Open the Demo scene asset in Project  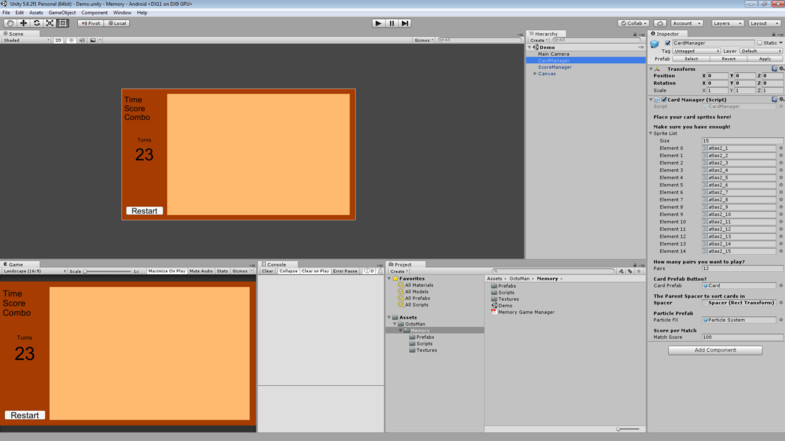click(502, 305)
